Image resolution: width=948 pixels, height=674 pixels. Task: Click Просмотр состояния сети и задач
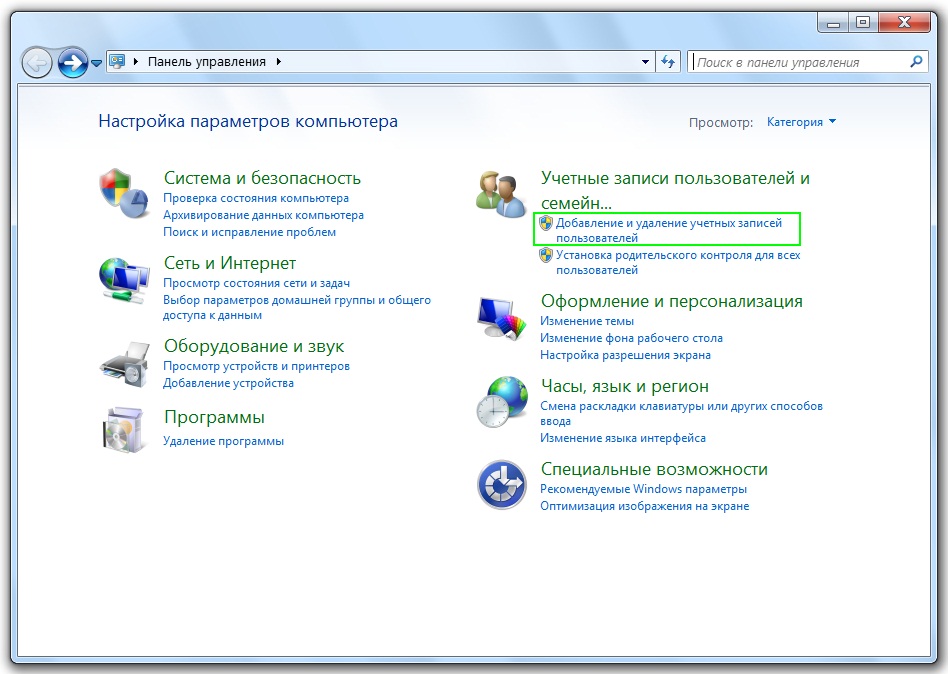point(256,283)
